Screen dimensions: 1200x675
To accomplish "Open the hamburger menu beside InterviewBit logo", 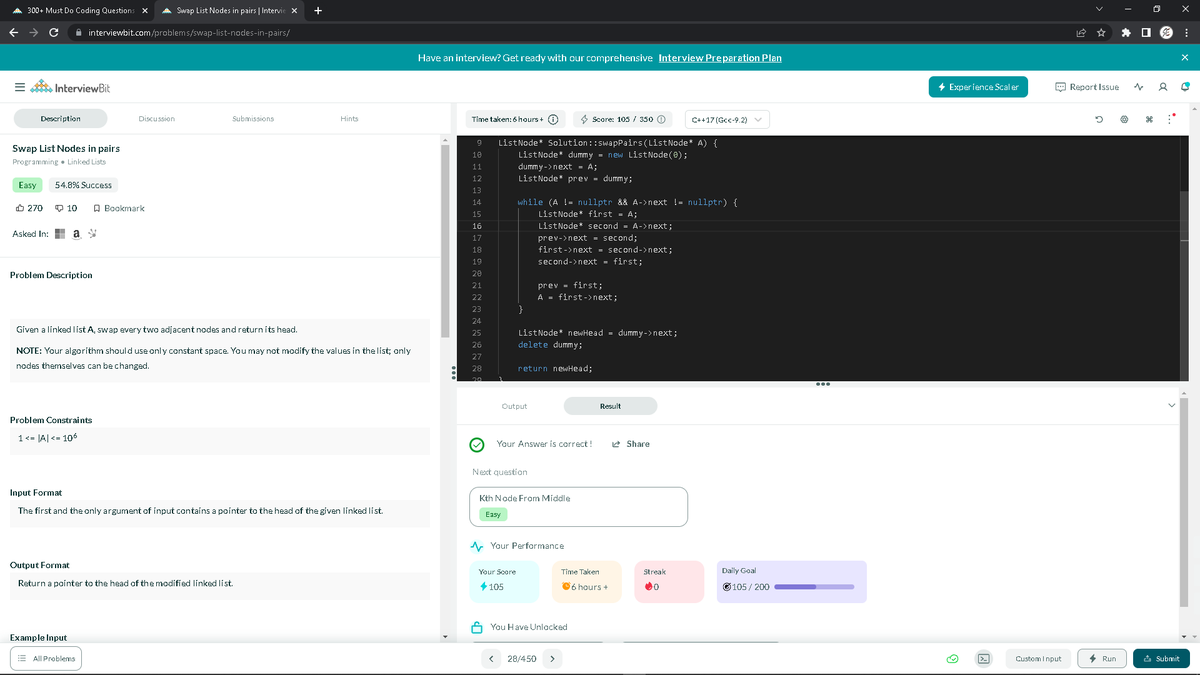I will (19, 88).
